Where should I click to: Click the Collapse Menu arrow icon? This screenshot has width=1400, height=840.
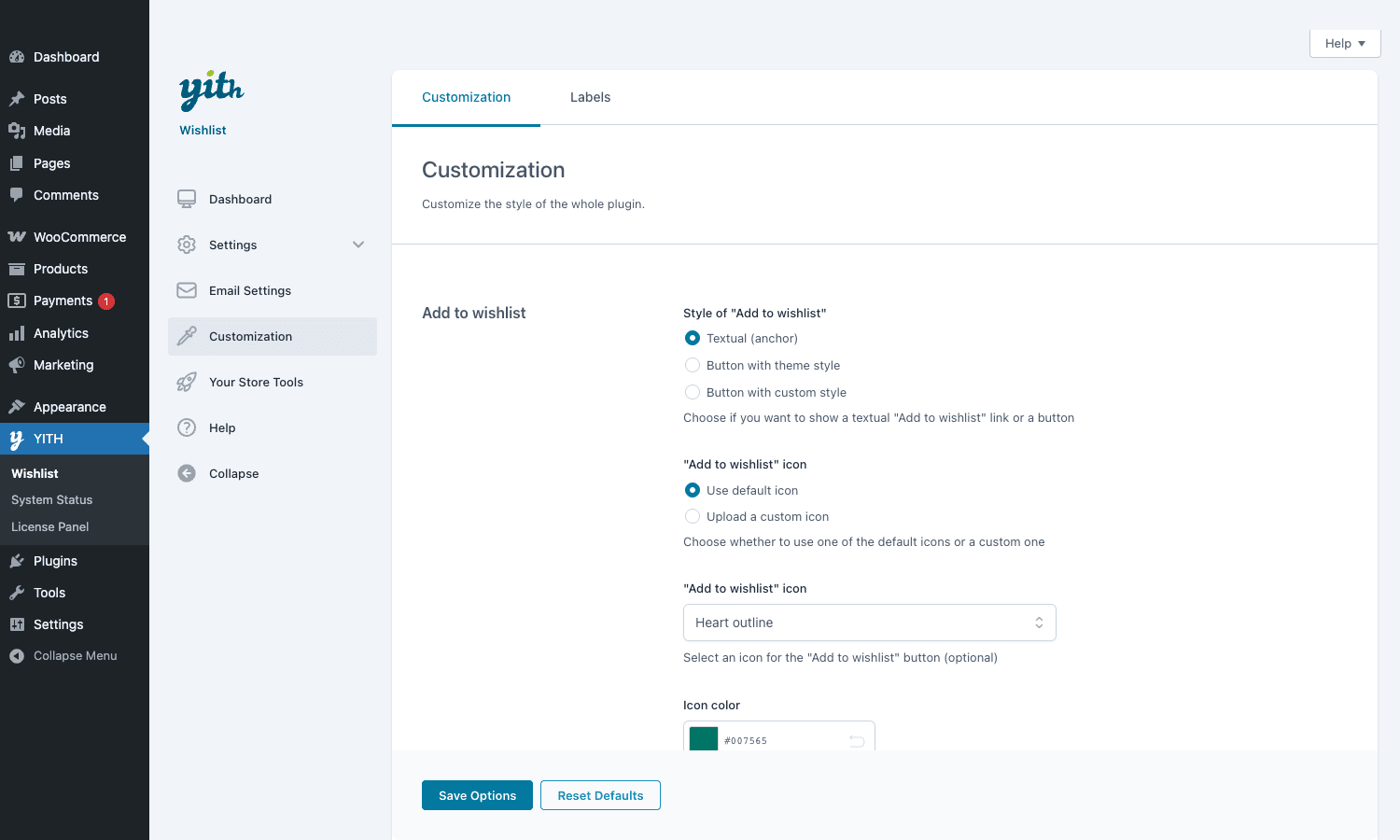point(17,656)
